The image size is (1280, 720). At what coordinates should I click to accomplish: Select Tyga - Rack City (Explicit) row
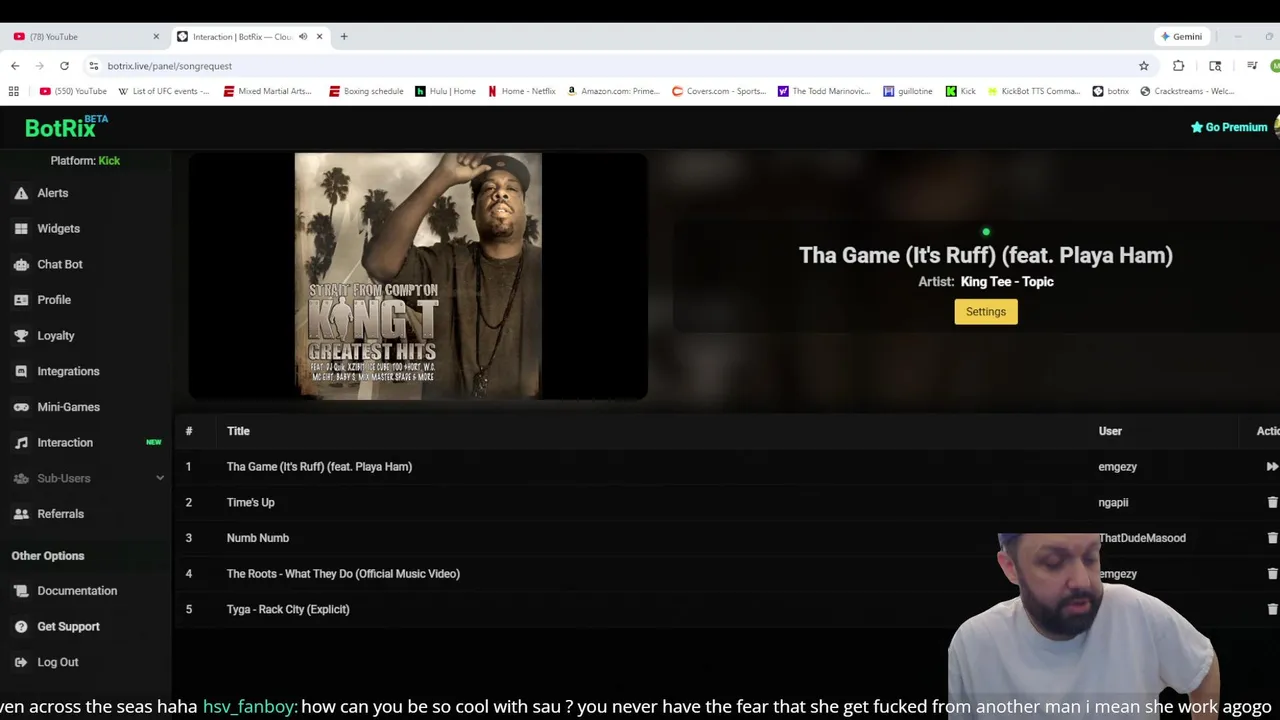pos(727,609)
